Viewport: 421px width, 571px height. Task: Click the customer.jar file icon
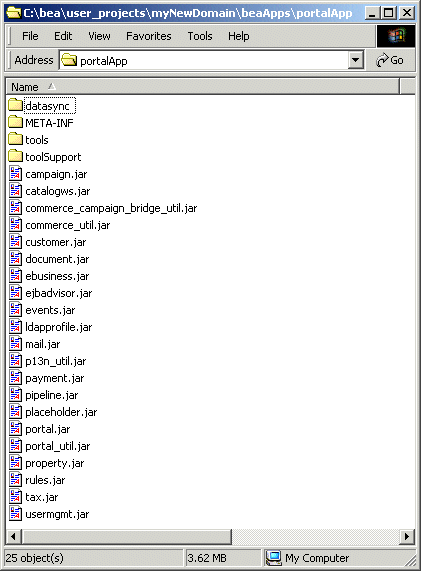(15, 242)
